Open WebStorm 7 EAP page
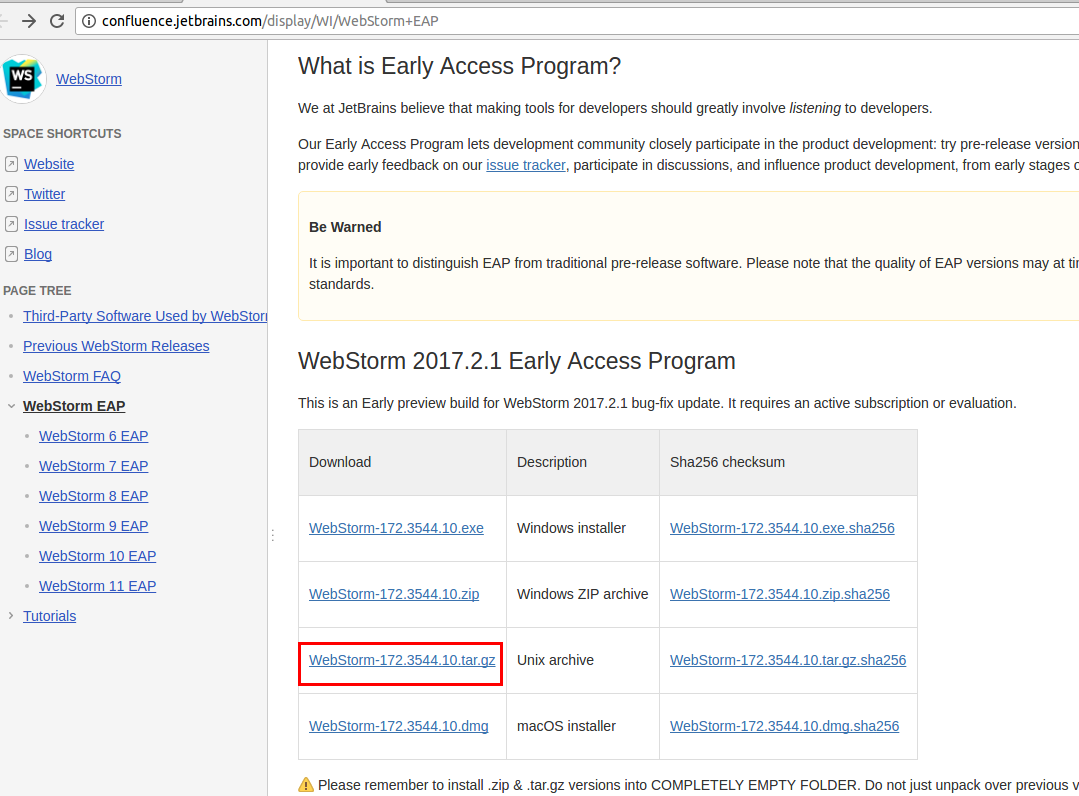 (94, 466)
